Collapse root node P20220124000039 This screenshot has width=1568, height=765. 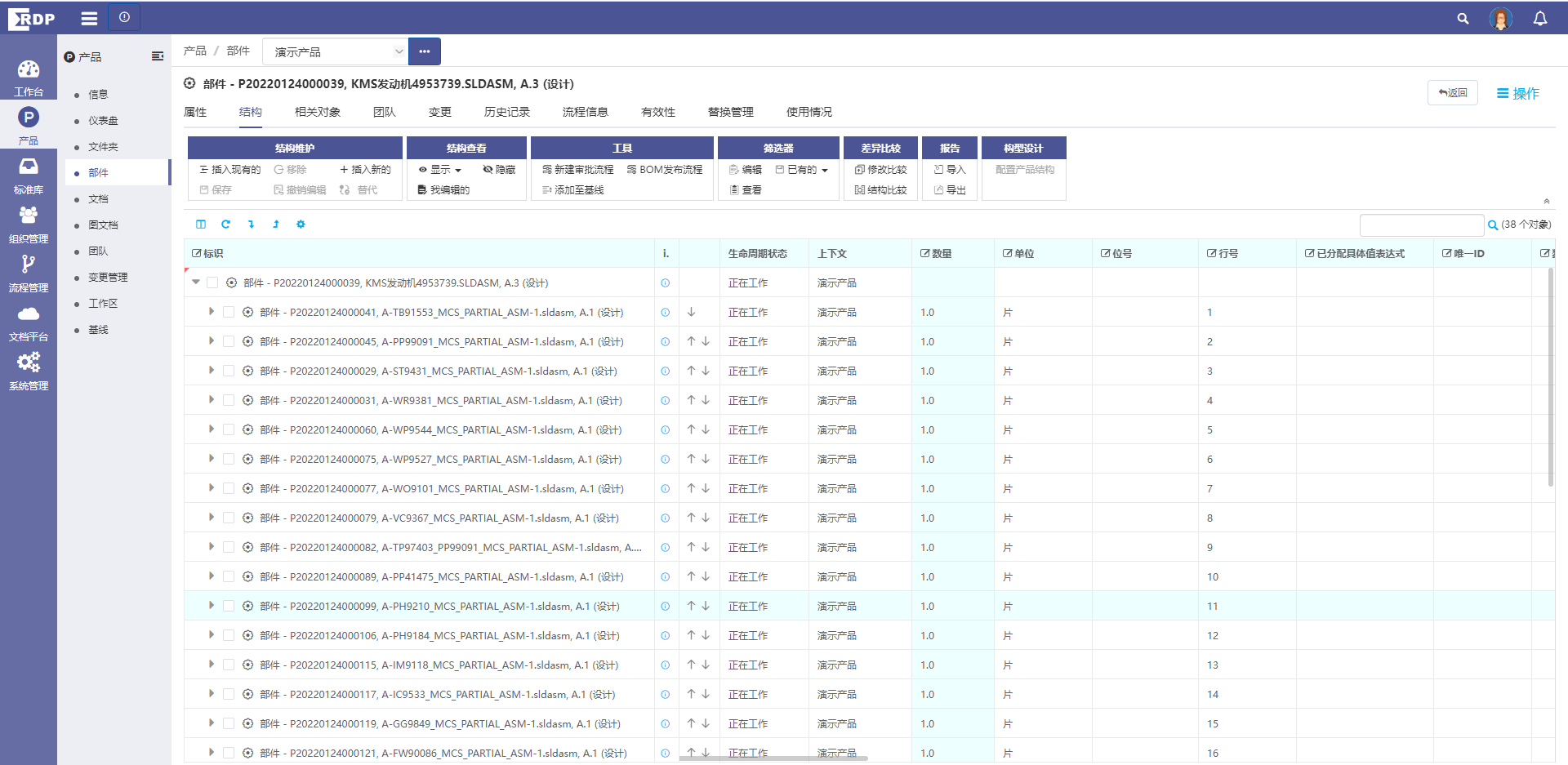tap(196, 282)
